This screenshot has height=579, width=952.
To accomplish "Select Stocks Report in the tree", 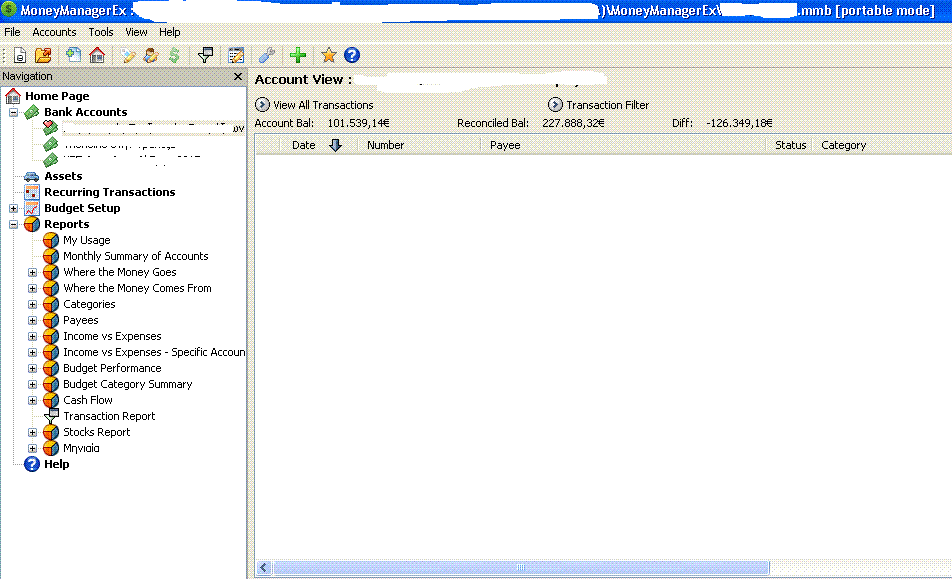I will (97, 432).
